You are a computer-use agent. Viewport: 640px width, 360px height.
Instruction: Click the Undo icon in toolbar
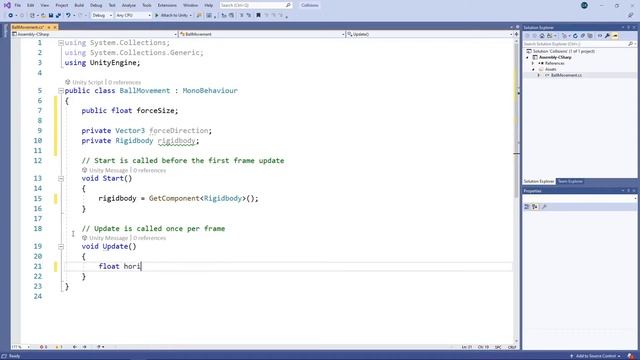[68, 16]
